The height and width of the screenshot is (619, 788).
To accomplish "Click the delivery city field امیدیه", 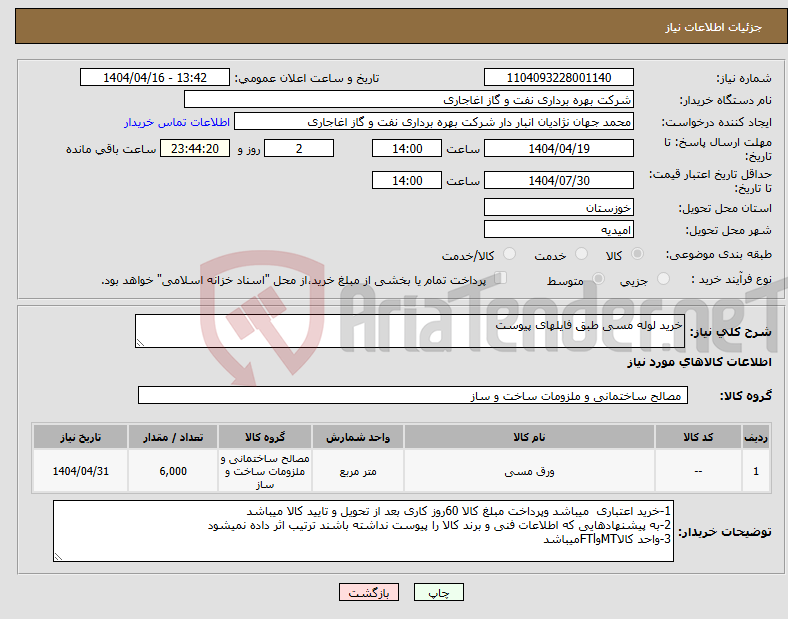I will pos(558,229).
